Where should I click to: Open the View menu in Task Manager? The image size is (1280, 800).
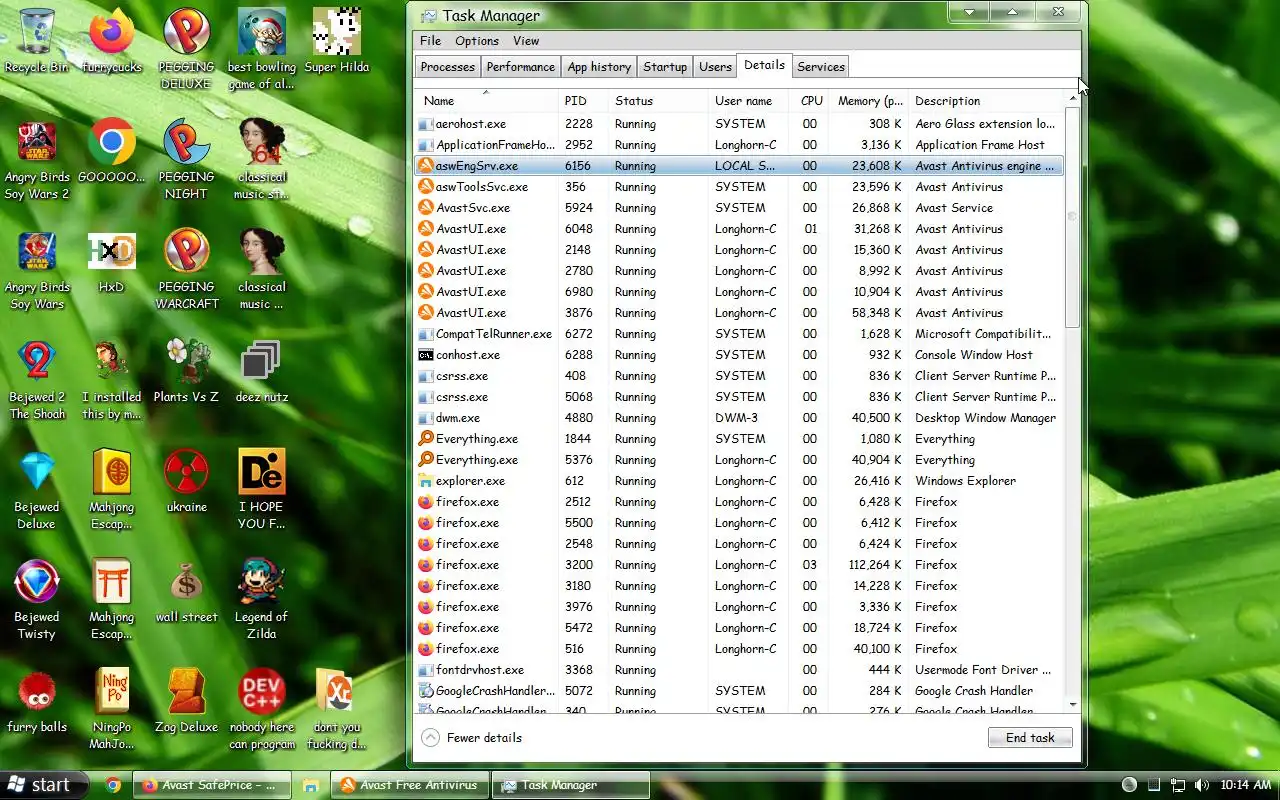[526, 41]
